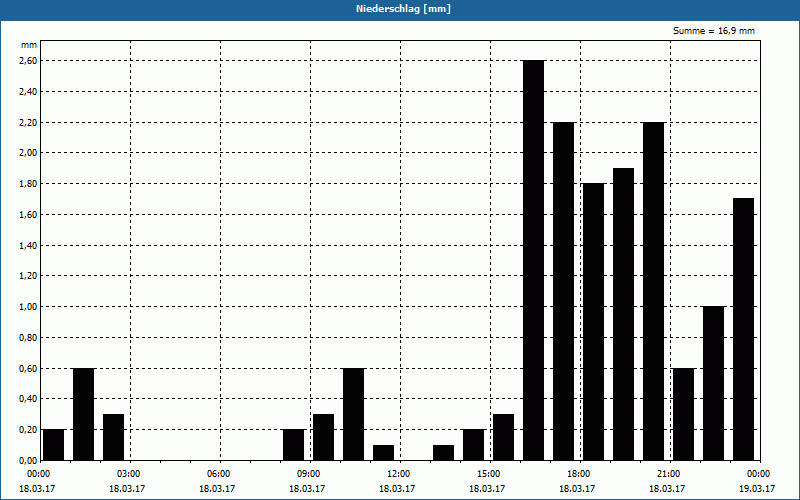Image resolution: width=800 pixels, height=500 pixels.
Task: Select the 1,60 y-axis value
Action: pyautogui.click(x=29, y=215)
